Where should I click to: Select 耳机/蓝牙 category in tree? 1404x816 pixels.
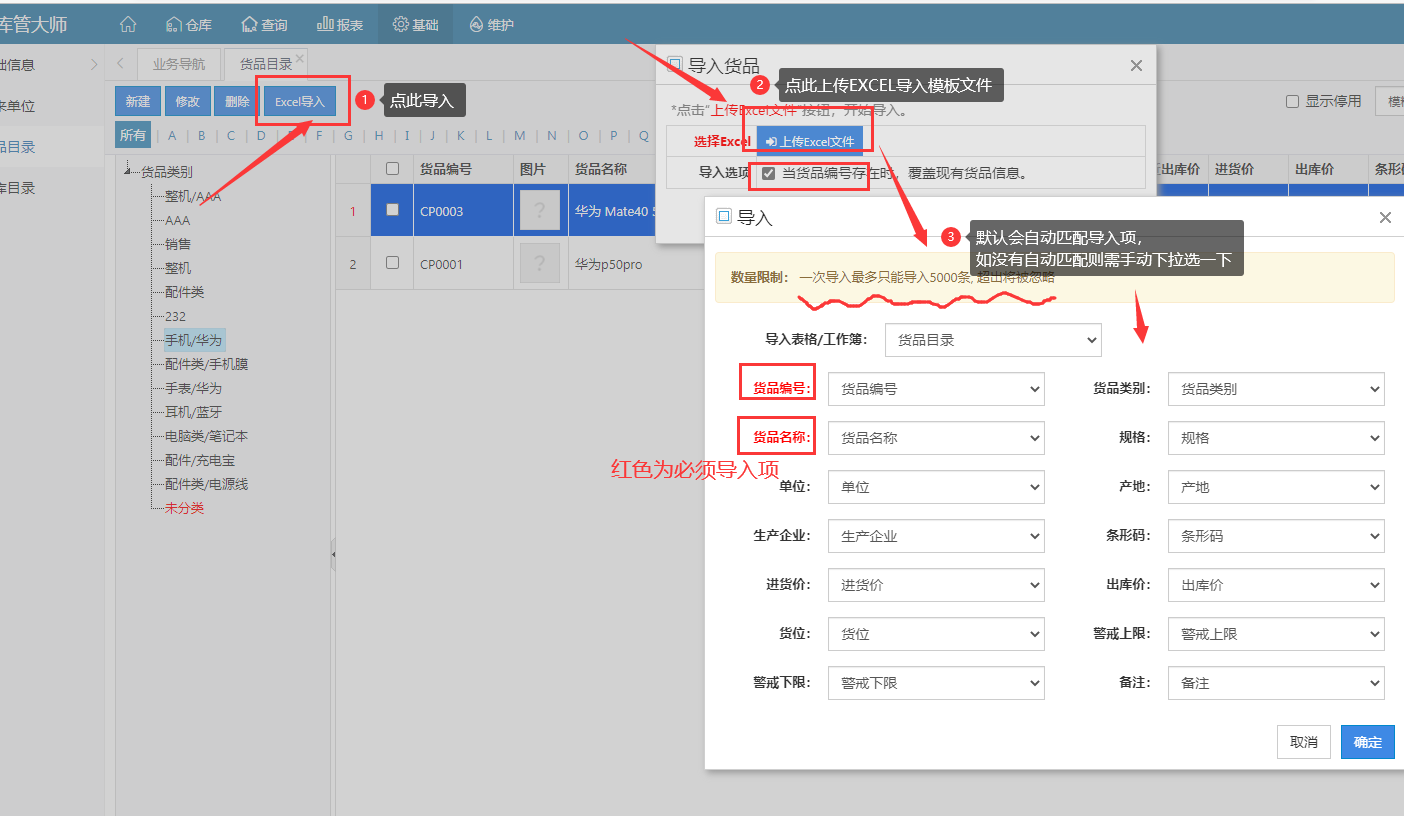(x=193, y=412)
